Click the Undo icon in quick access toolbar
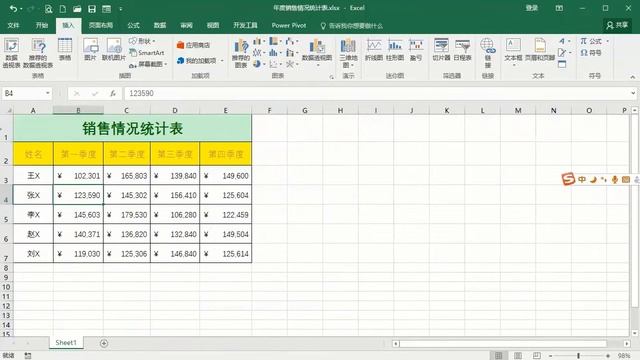 coord(13,8)
